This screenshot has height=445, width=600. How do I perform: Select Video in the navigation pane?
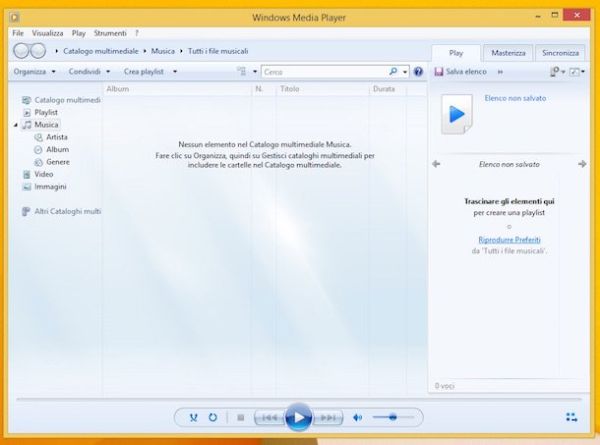point(44,174)
